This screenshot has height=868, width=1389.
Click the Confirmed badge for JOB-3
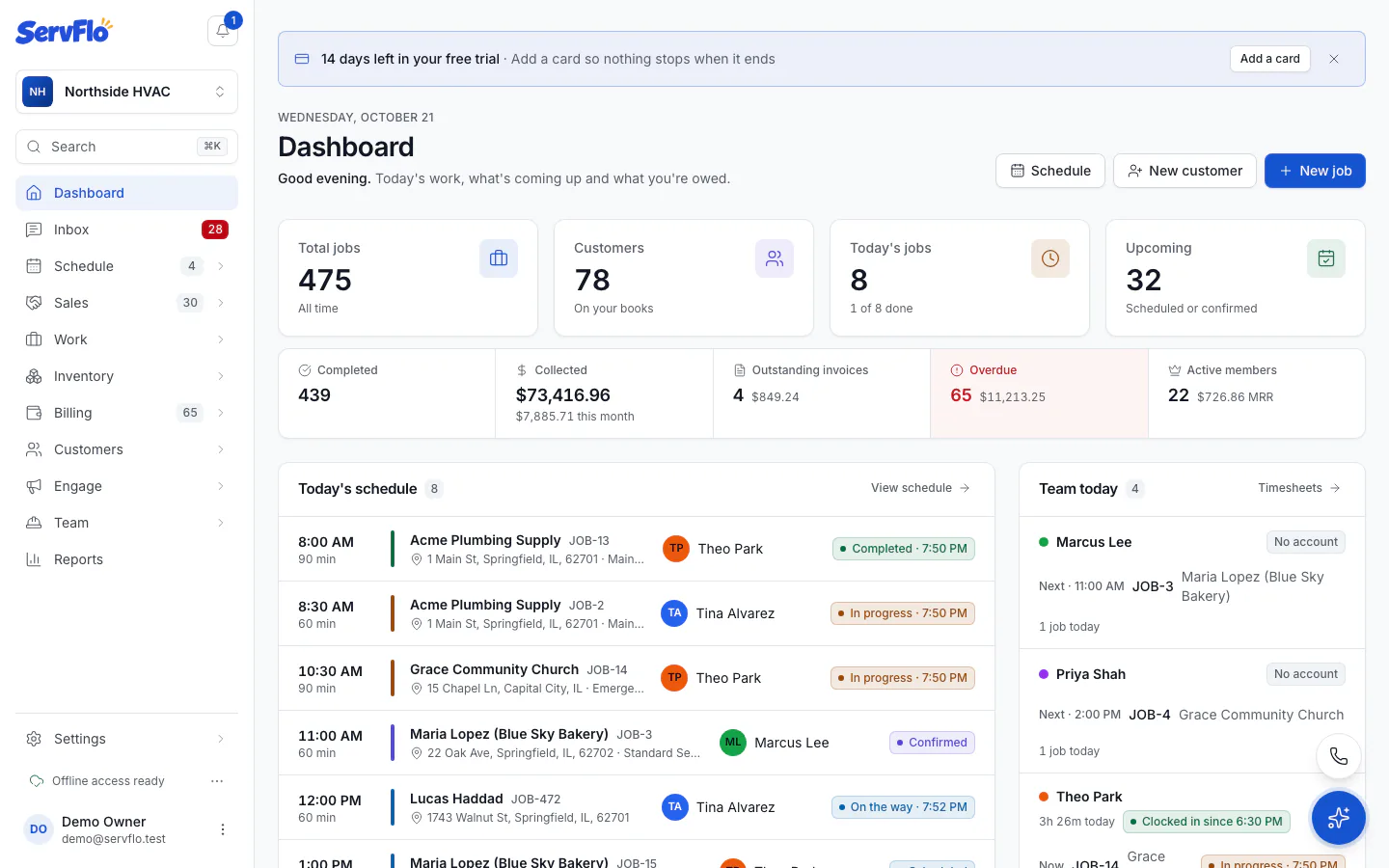point(932,743)
